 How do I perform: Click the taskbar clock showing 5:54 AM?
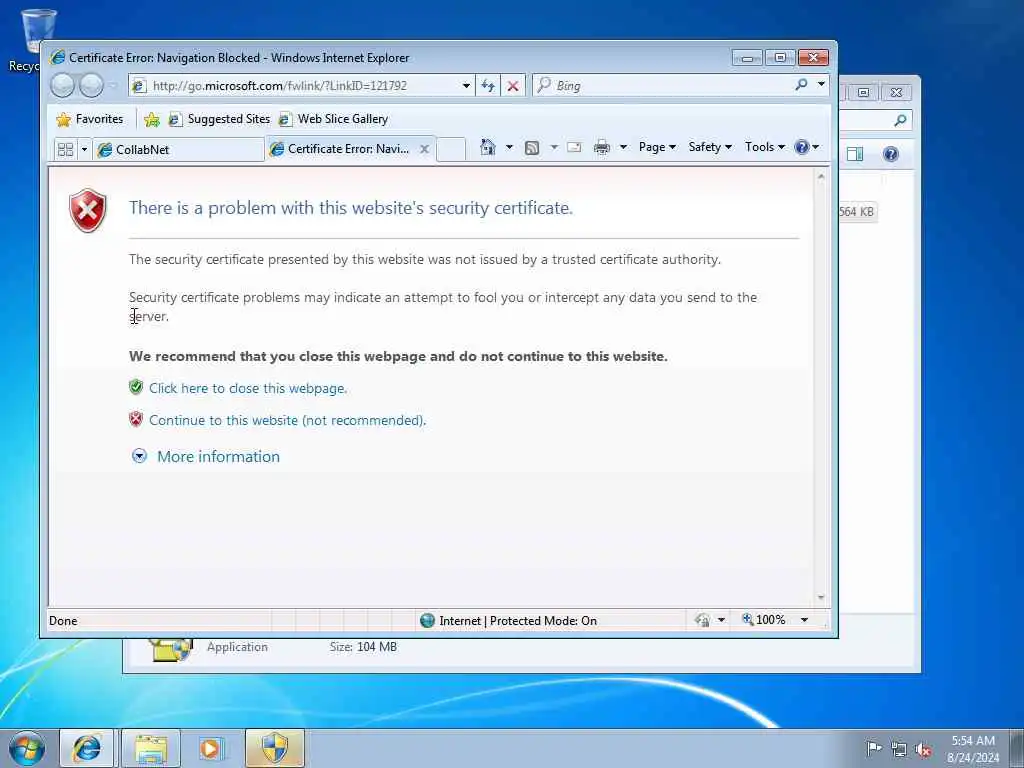[973, 748]
